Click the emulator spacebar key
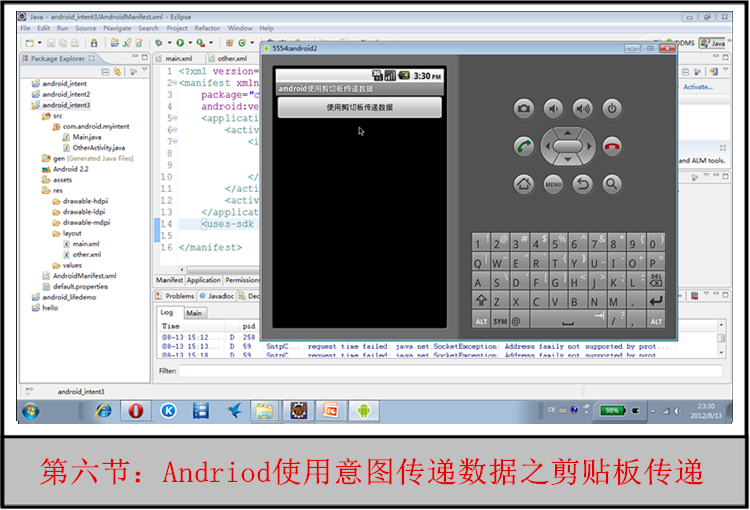Viewport: 750px width, 510px height. point(568,320)
